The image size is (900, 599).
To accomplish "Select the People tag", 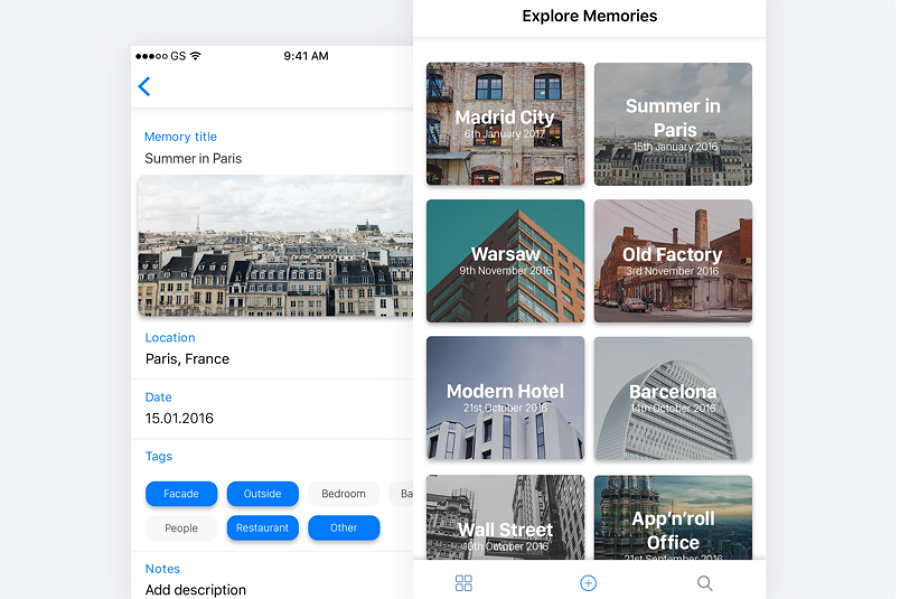I will pos(181,528).
